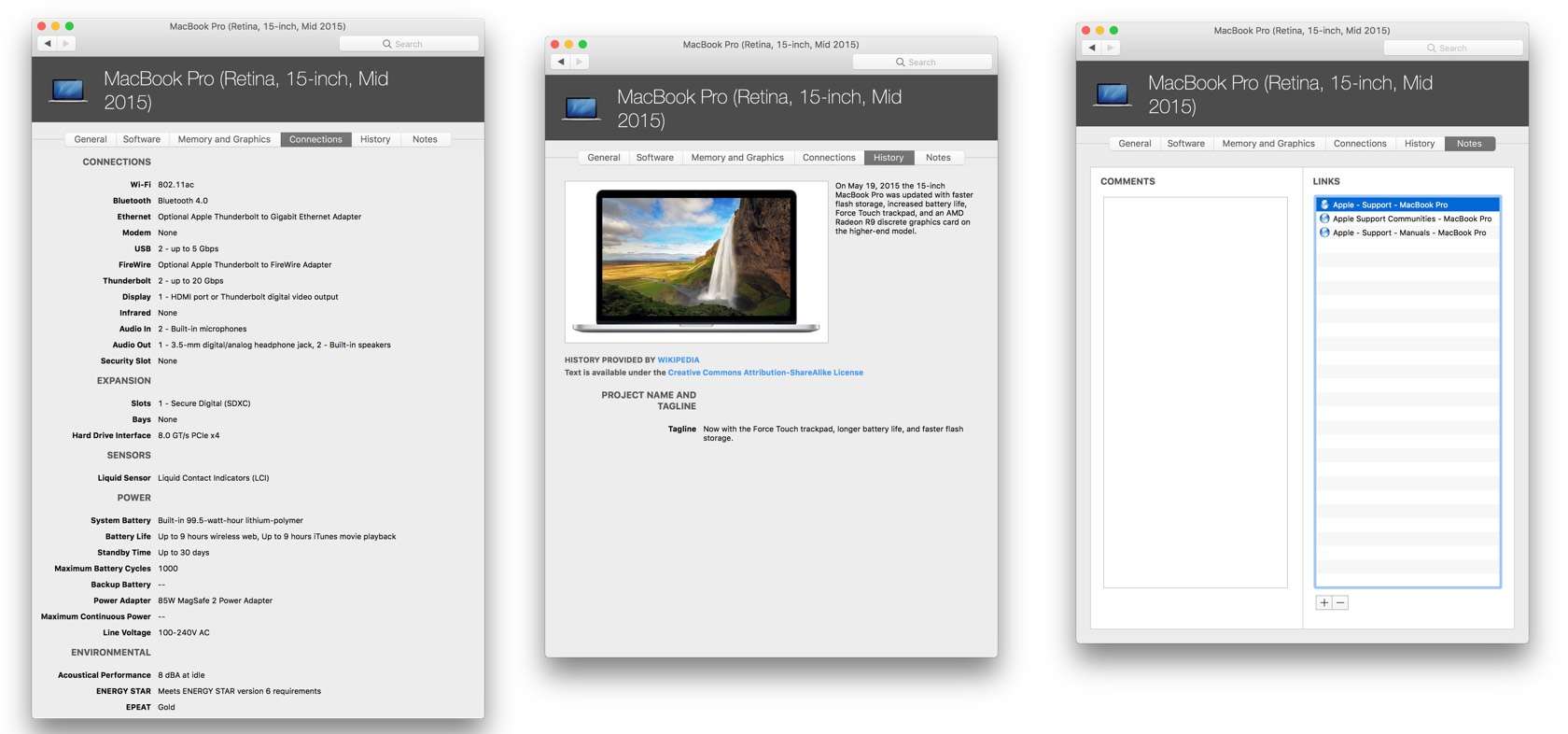Click the back arrow in the Notes window

[1092, 48]
